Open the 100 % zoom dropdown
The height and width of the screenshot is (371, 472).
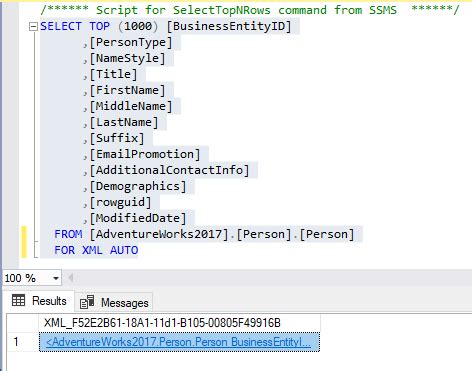[56, 278]
